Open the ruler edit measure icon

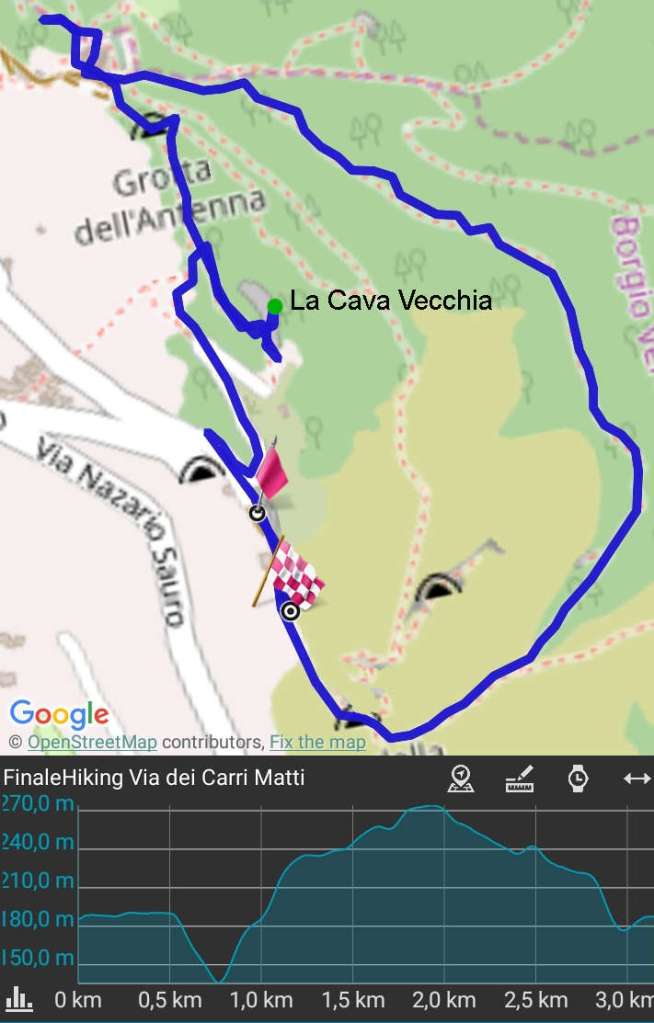coord(520,778)
